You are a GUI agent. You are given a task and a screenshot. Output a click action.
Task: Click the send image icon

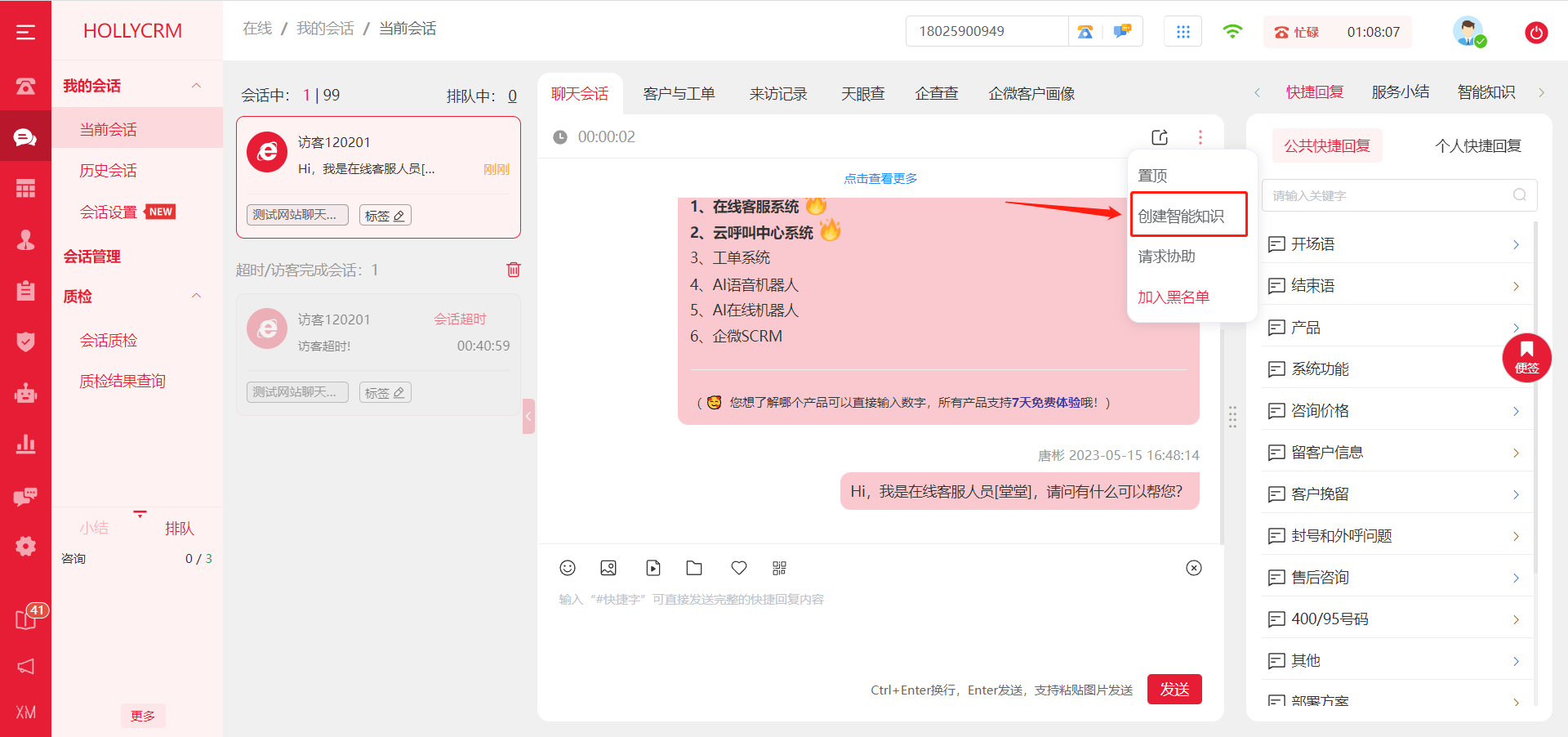pos(608,568)
